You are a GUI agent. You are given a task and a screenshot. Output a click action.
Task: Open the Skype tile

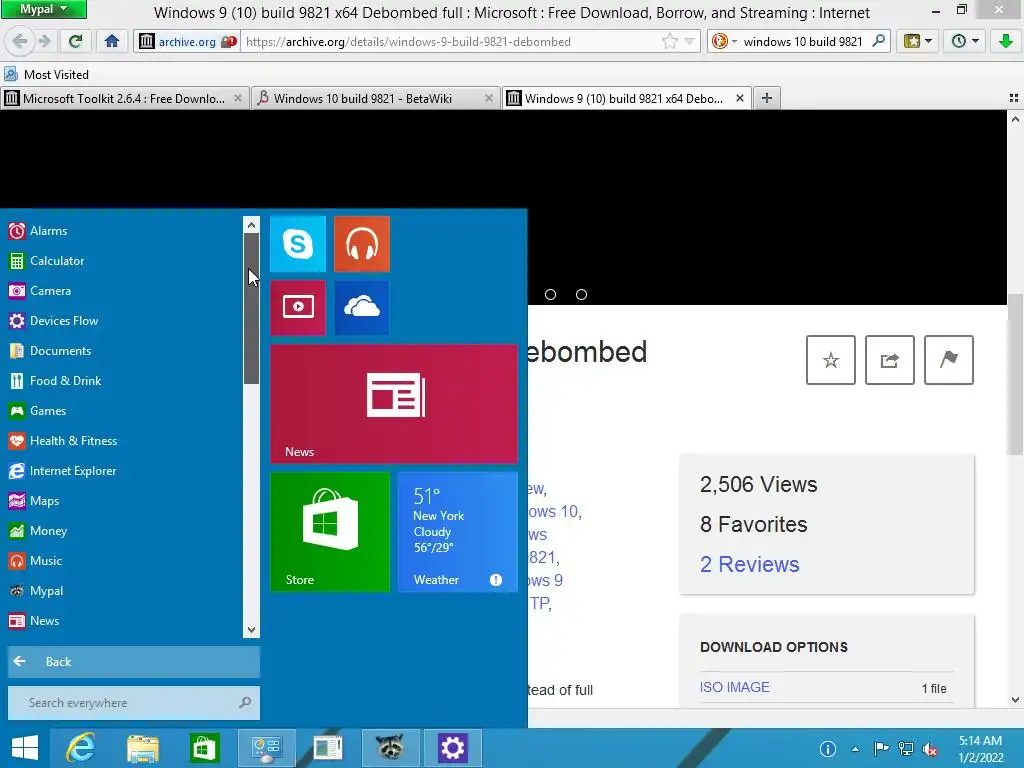coord(298,244)
